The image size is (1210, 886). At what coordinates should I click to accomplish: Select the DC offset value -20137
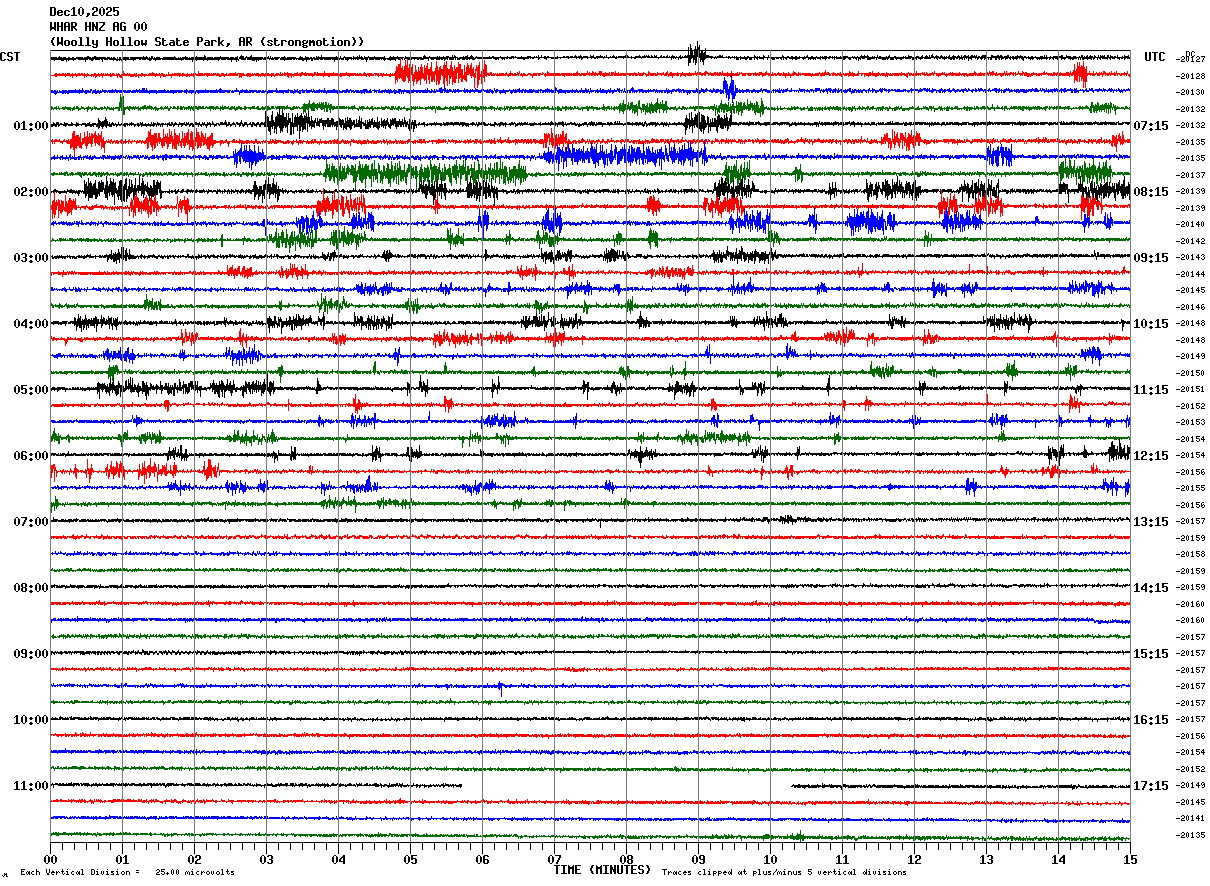click(1191, 175)
